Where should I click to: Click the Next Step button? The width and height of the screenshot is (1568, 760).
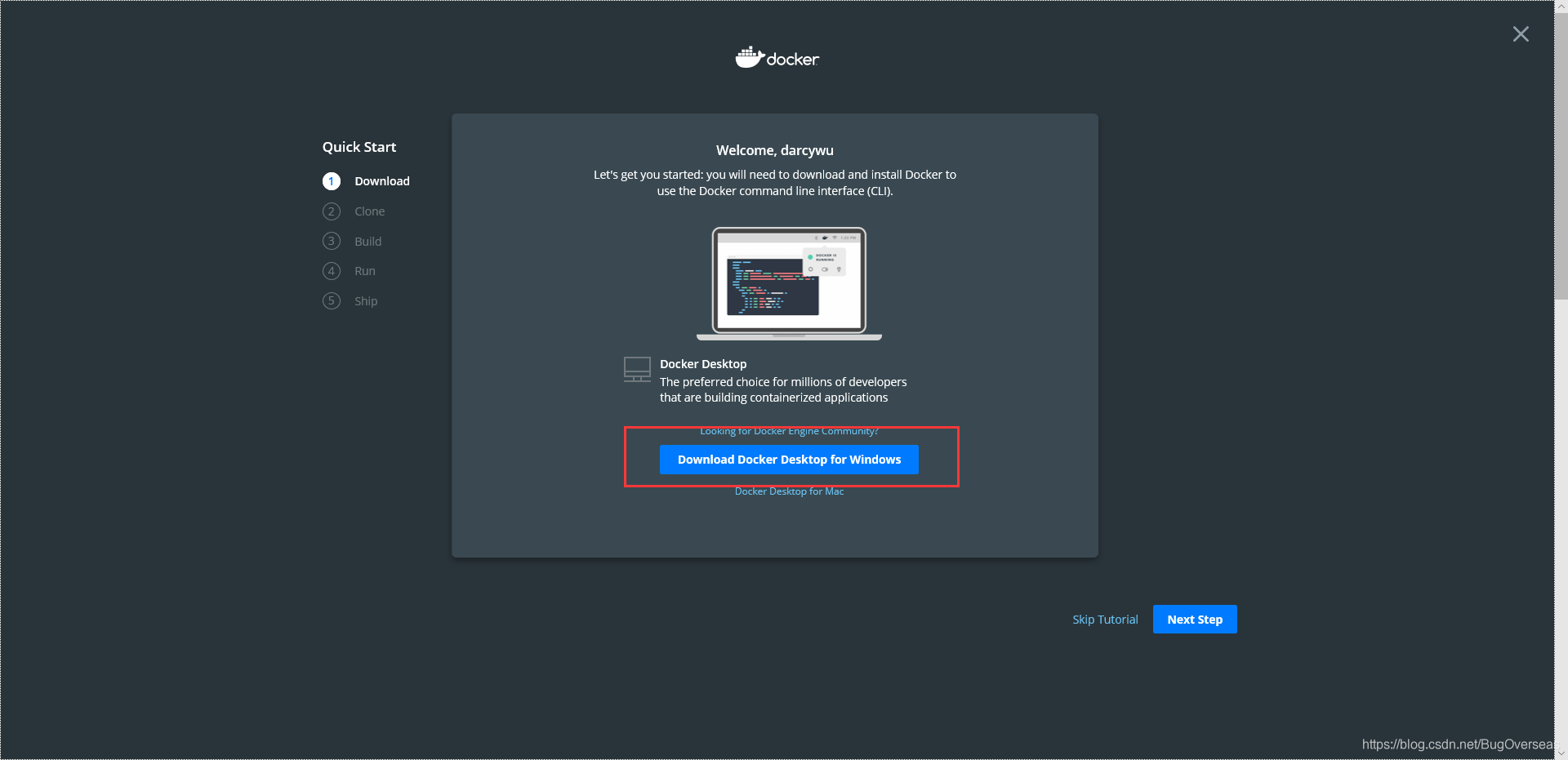[1195, 620]
